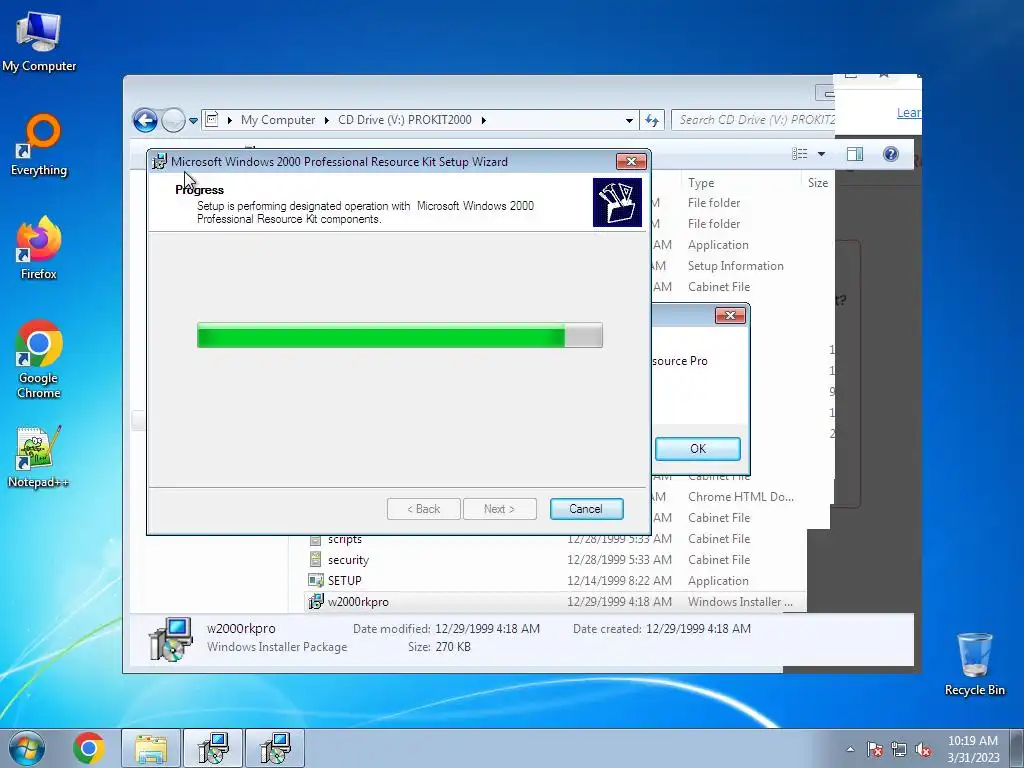
Task: Toggle the preview pane button
Action: pos(854,154)
